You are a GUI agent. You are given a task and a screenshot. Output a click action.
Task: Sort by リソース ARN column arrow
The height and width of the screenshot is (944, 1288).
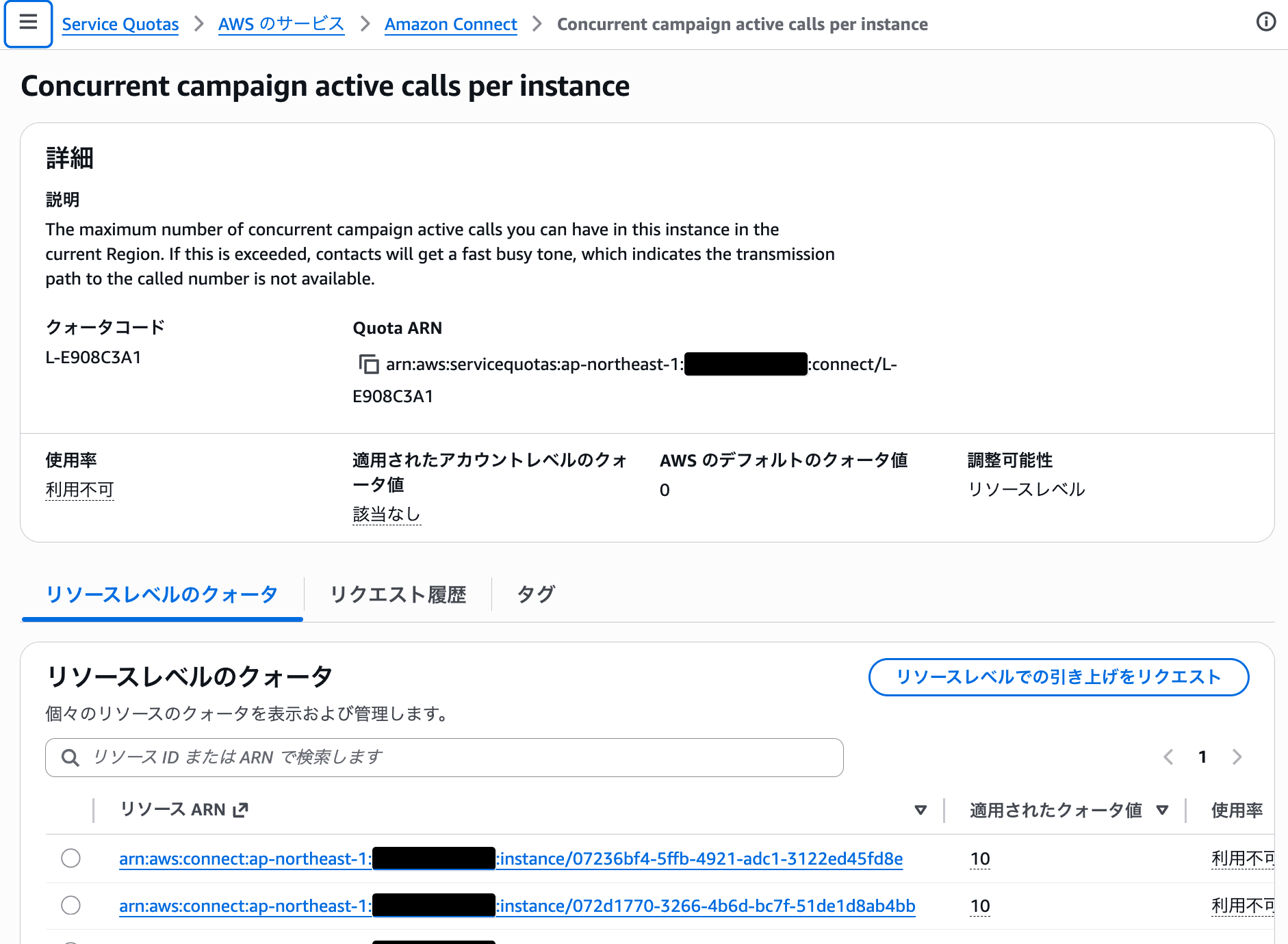click(920, 810)
